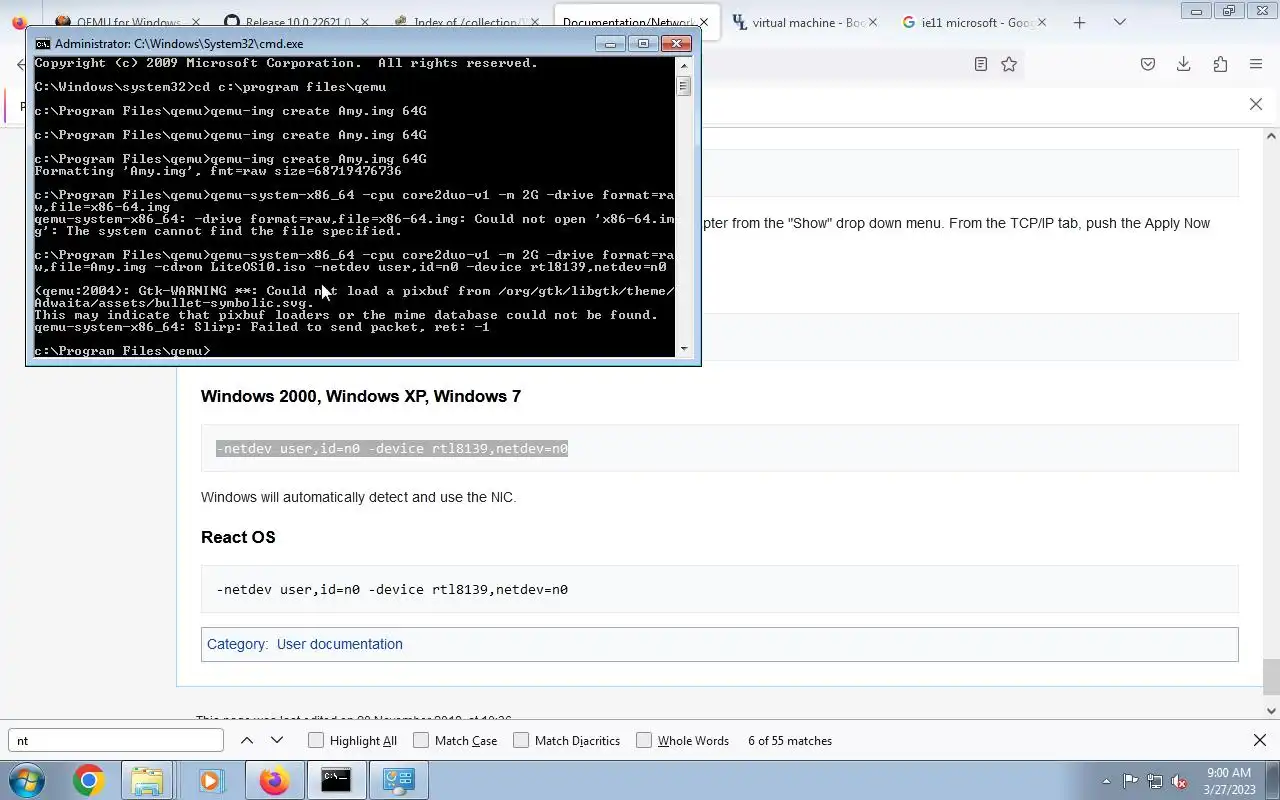
Task: Open Windows Explorer from the taskbar
Action: pos(147,780)
